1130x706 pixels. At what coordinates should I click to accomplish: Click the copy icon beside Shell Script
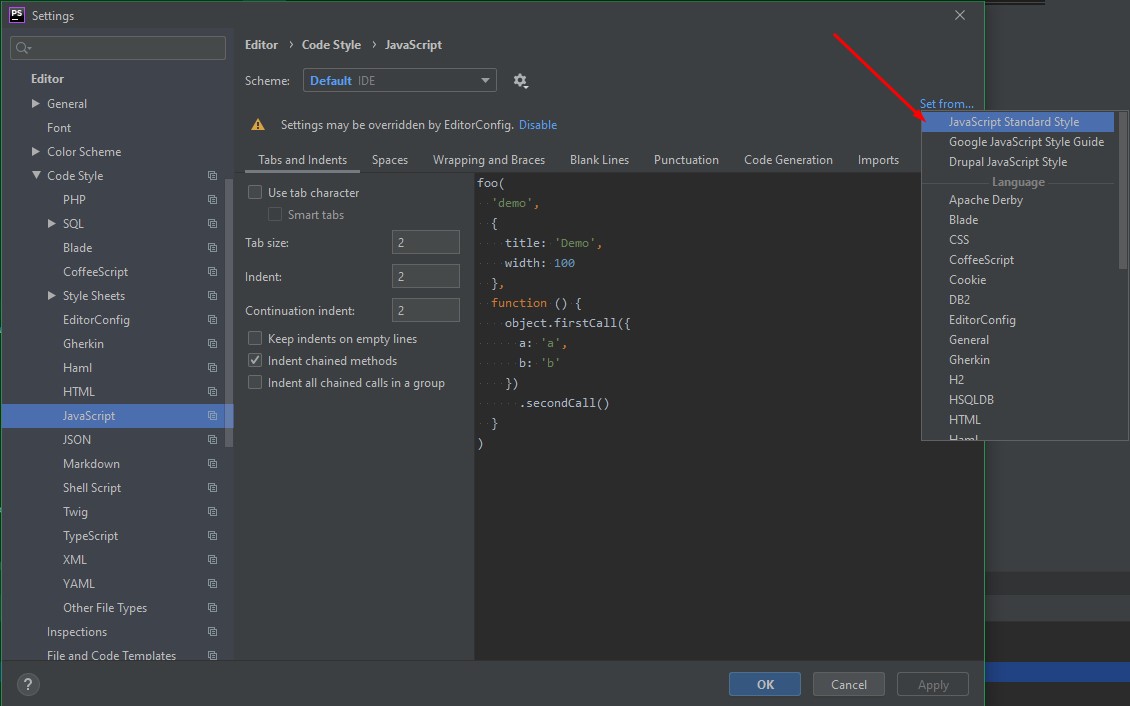(x=213, y=488)
